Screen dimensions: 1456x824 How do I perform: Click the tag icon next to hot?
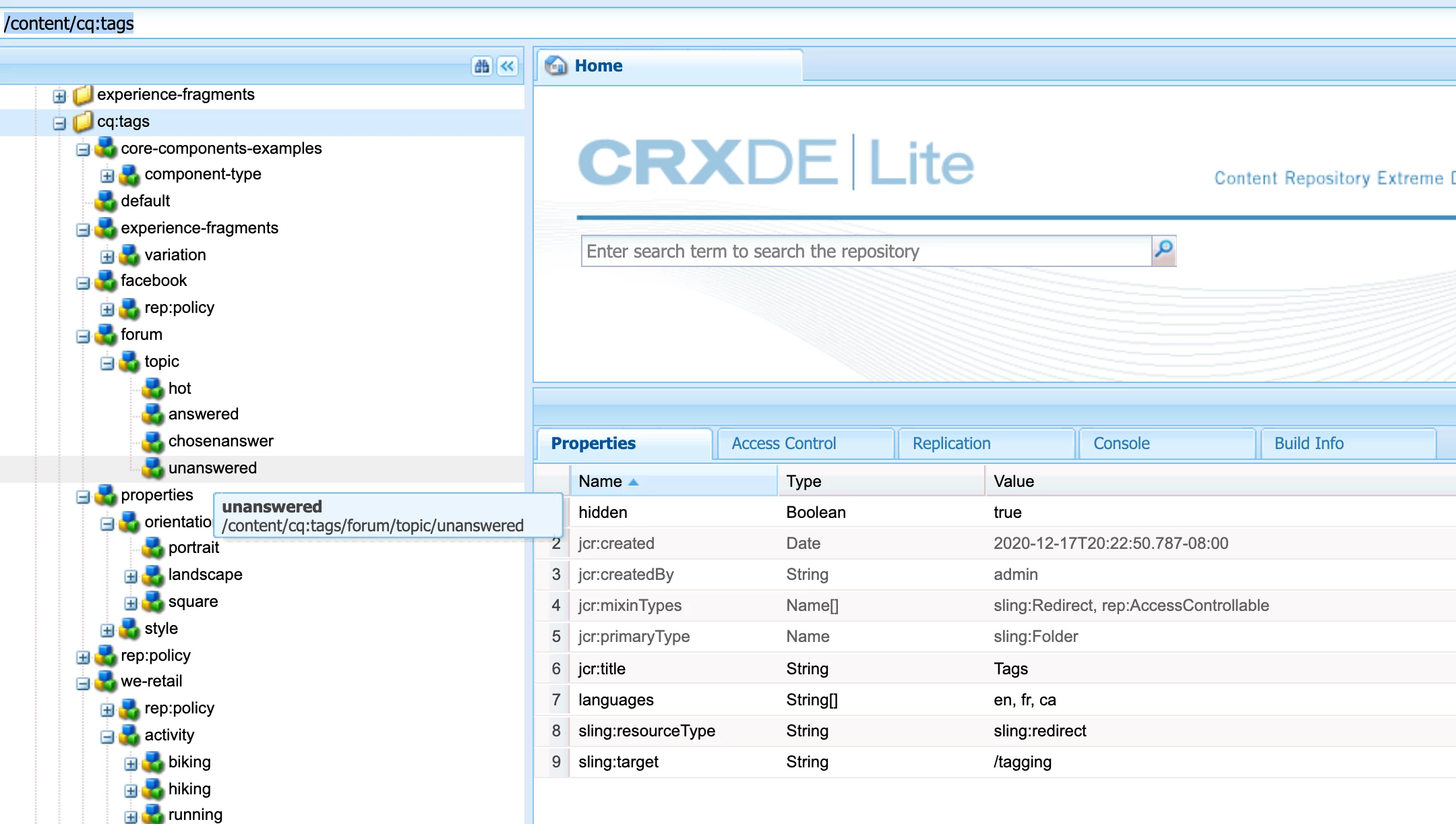[153, 388]
